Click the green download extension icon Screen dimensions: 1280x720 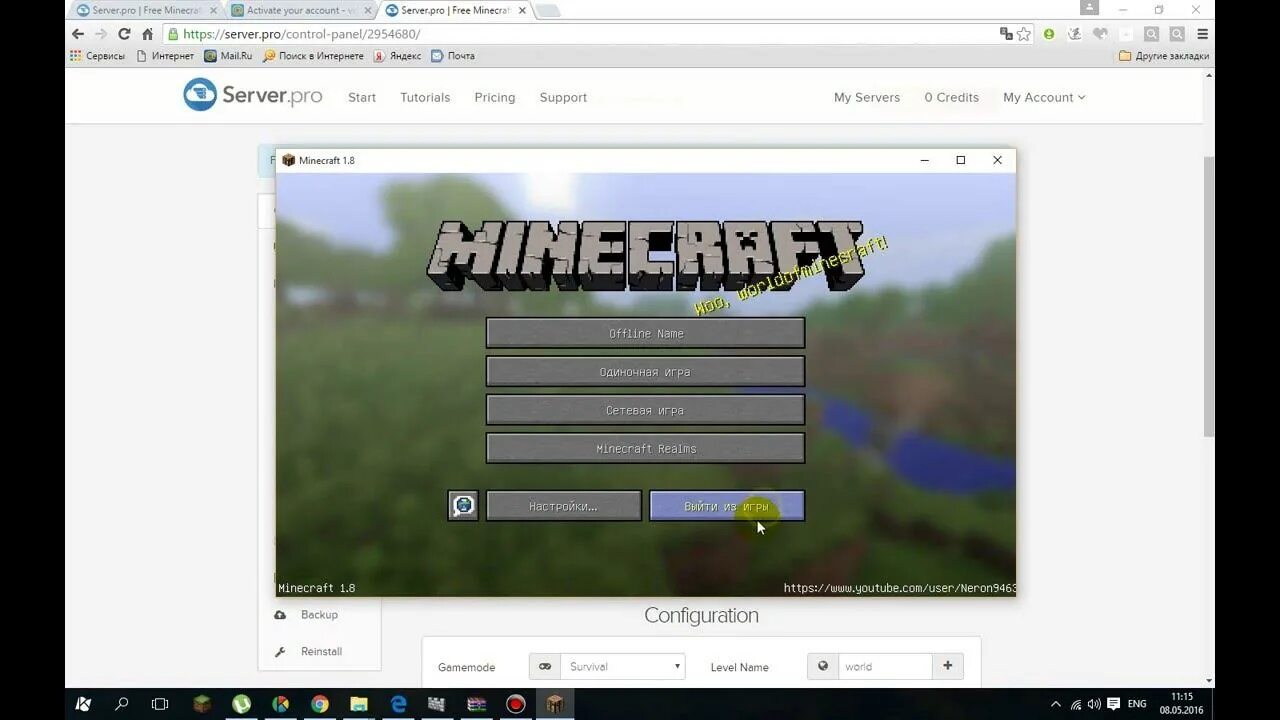click(x=1049, y=34)
